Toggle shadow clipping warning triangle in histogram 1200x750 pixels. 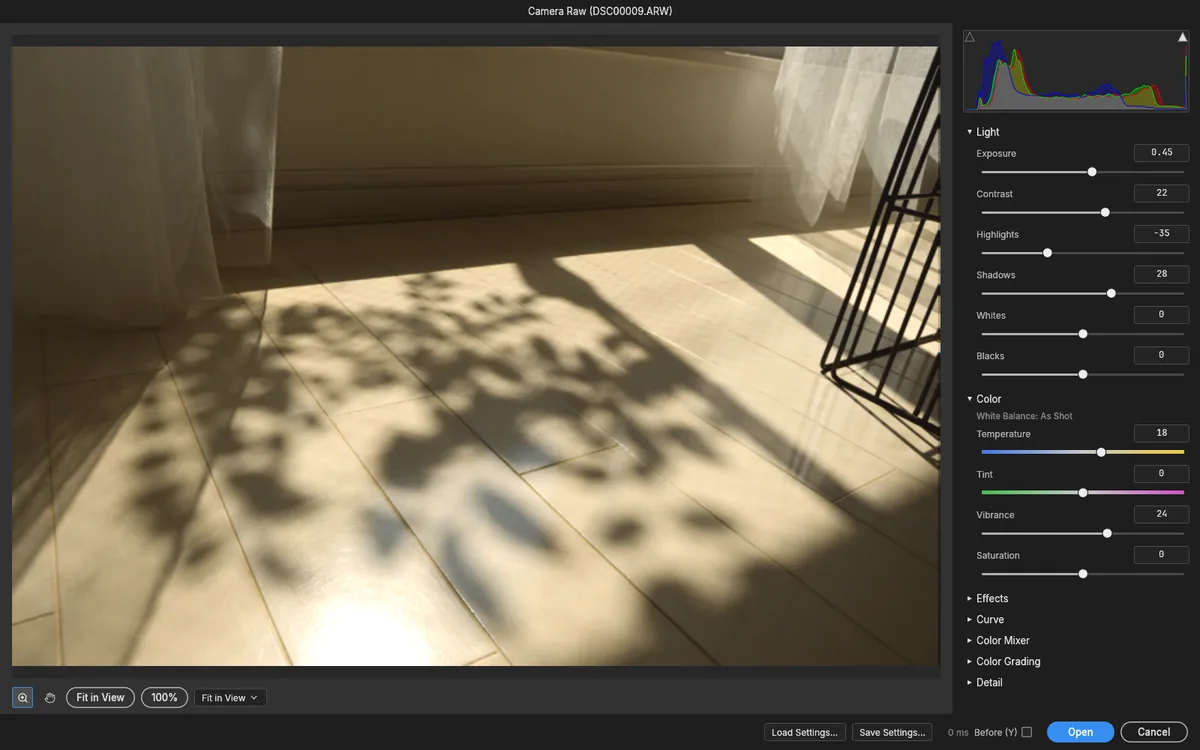pyautogui.click(x=970, y=37)
